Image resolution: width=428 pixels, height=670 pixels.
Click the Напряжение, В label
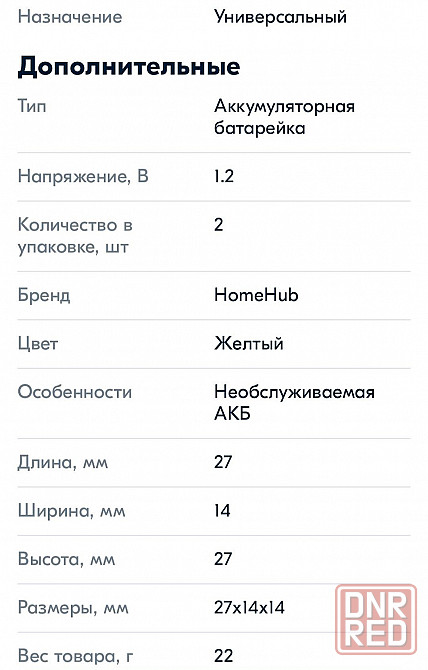[83, 176]
